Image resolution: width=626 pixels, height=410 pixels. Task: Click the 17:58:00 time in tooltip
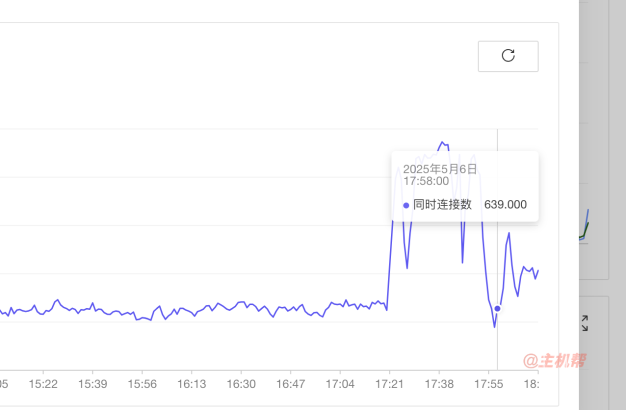click(426, 181)
